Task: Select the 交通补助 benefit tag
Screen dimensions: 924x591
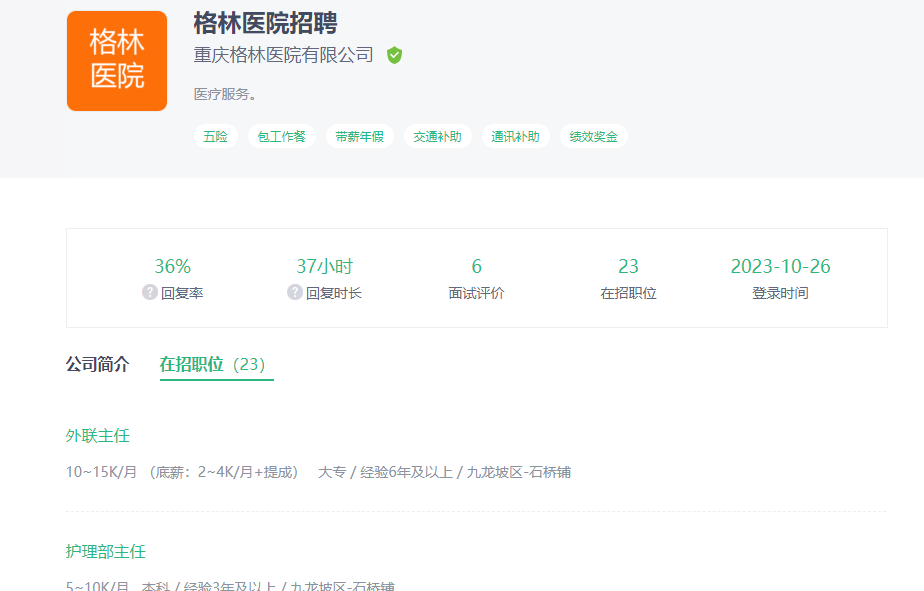Action: [437, 137]
